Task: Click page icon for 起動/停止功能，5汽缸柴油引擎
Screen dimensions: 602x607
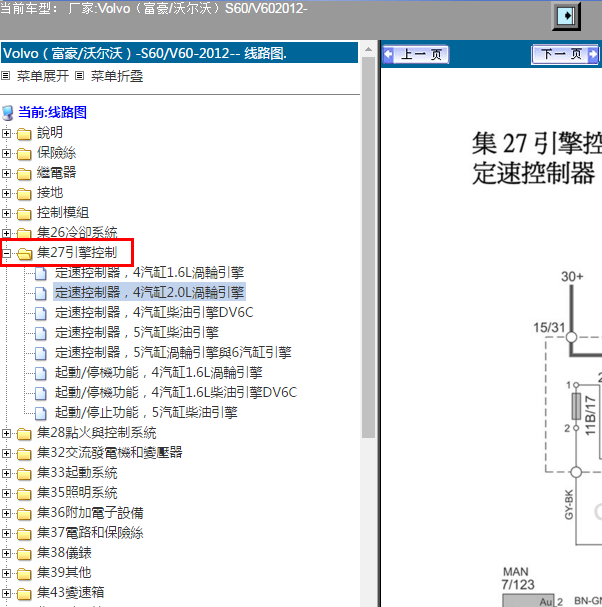Action: point(40,413)
